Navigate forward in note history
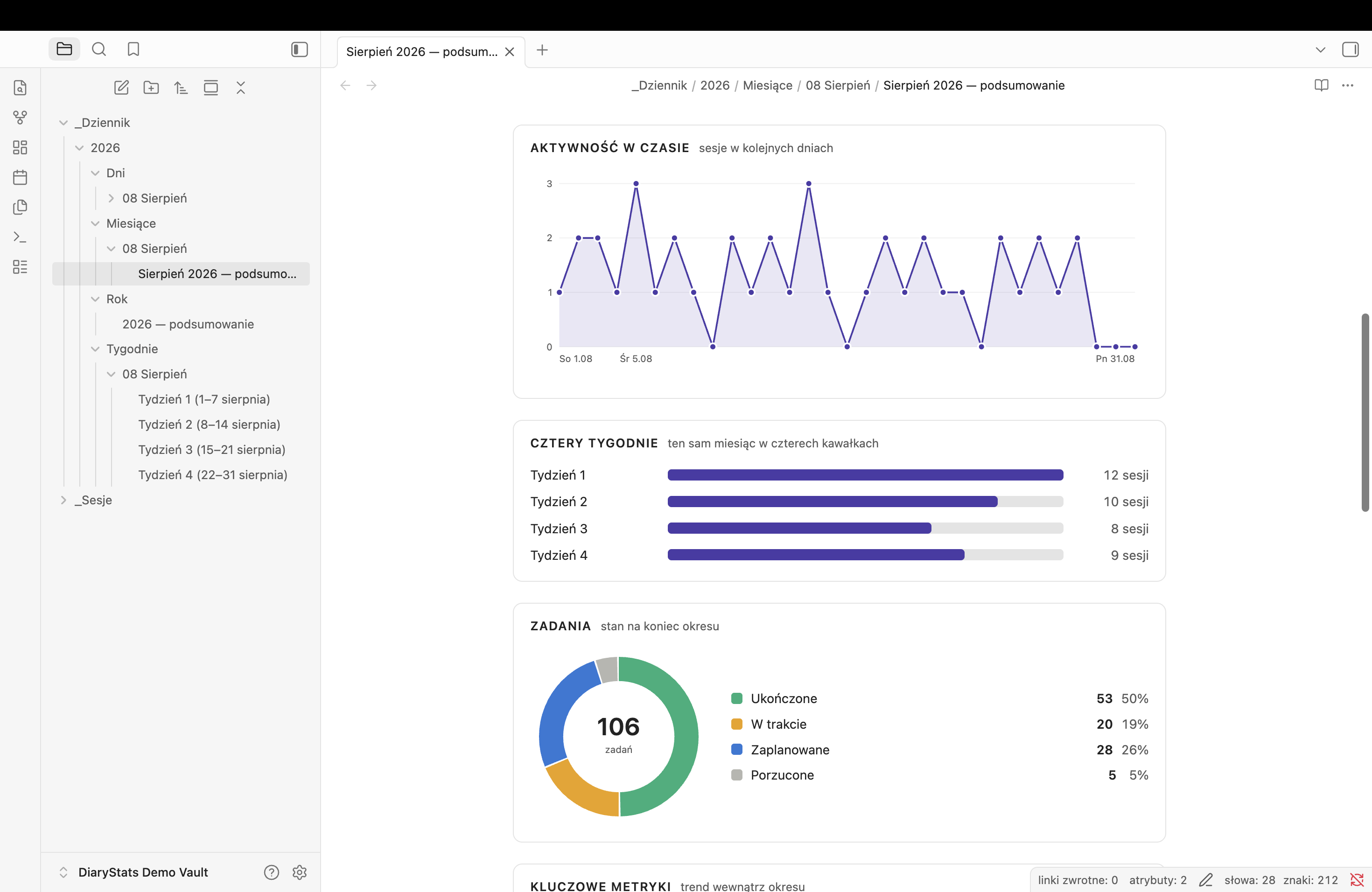 tap(372, 85)
